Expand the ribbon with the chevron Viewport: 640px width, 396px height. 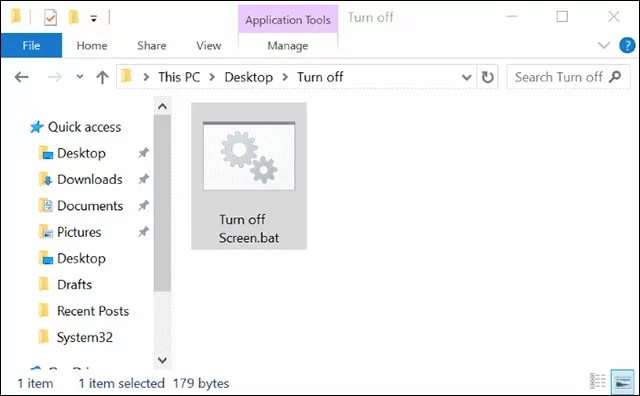click(x=604, y=45)
